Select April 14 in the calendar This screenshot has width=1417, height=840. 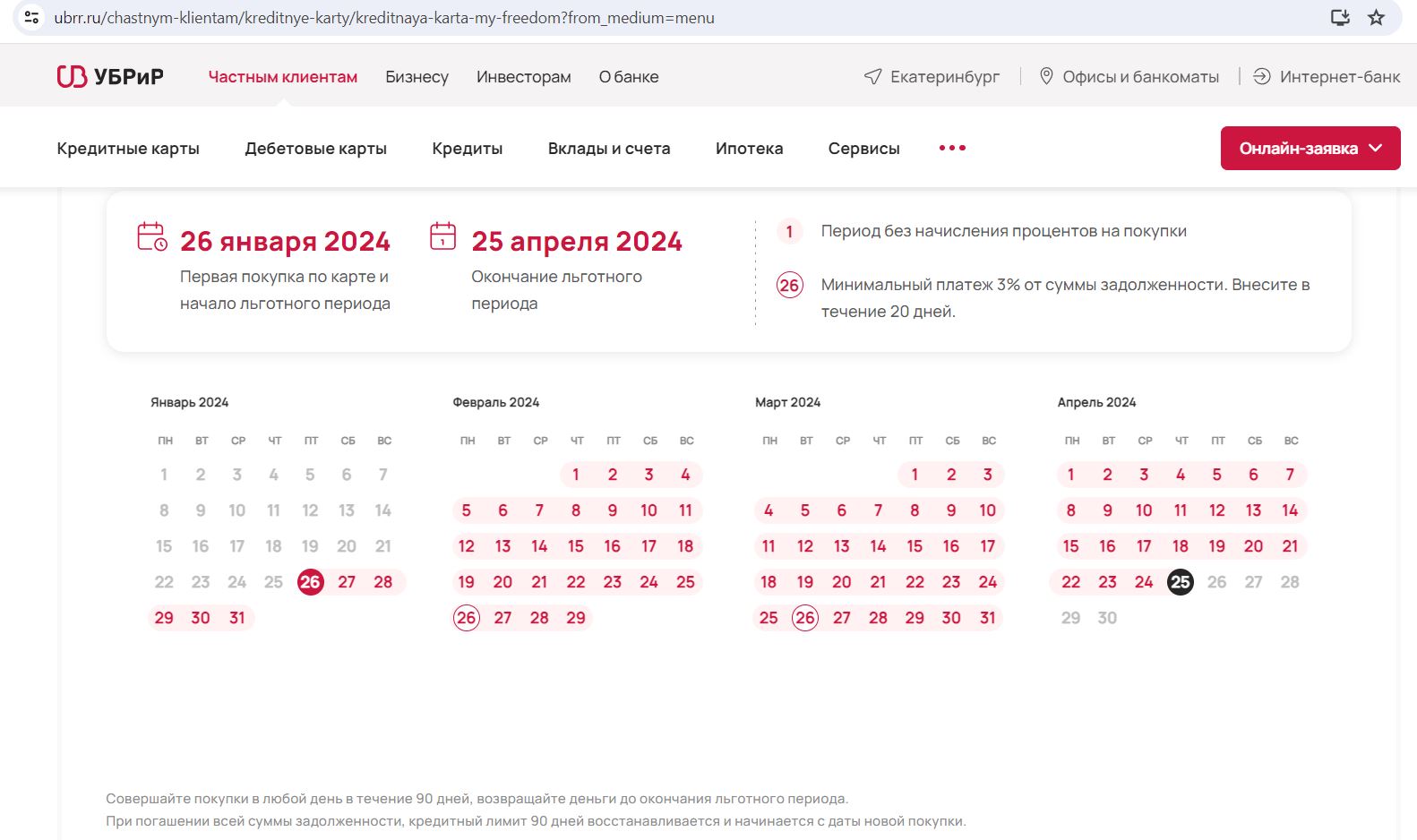click(1290, 510)
